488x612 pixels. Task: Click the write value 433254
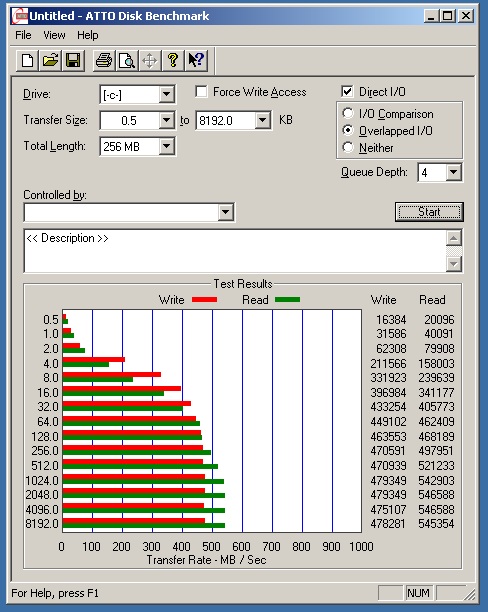coord(388,407)
